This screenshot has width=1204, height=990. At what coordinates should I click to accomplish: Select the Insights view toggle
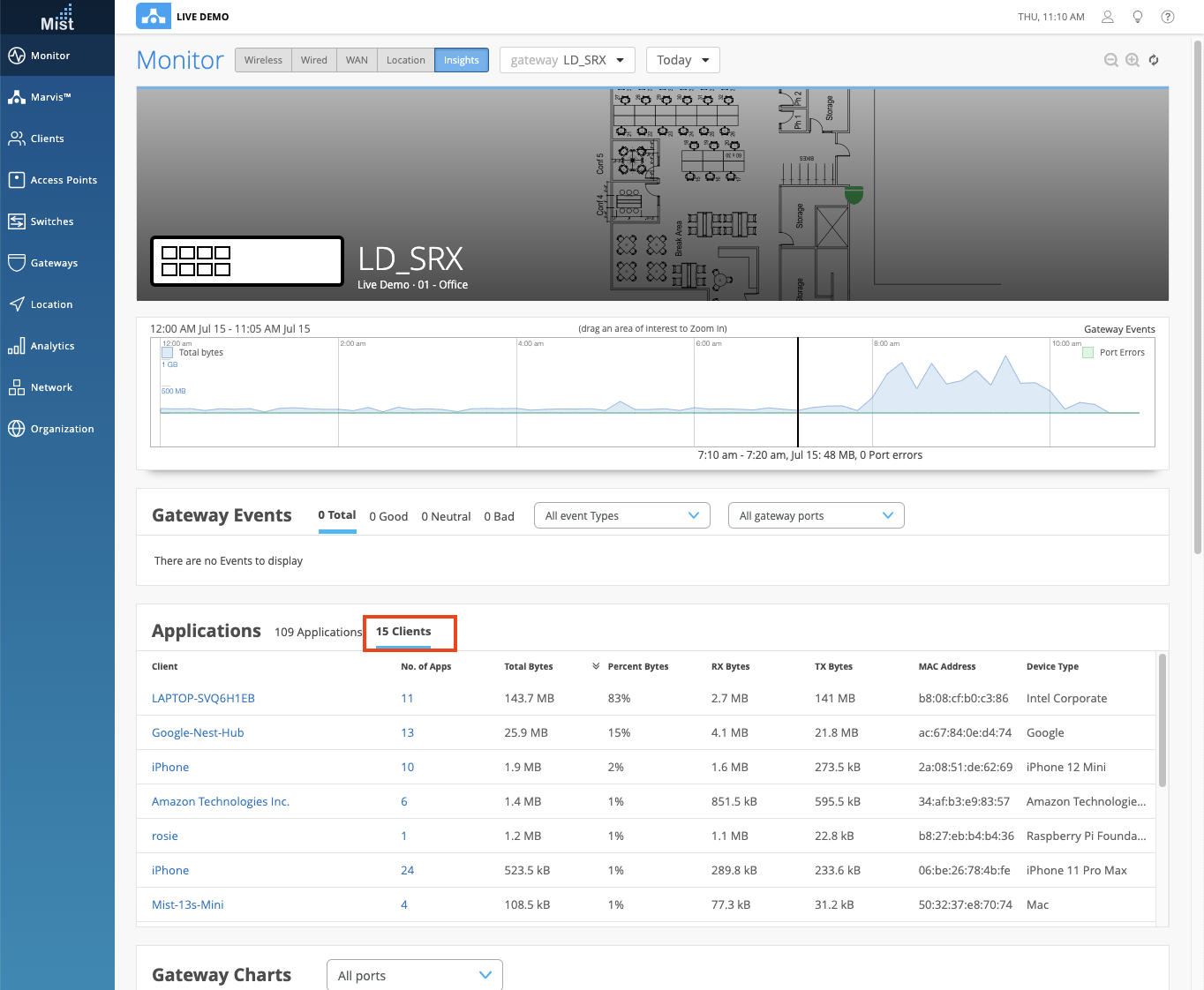pyautogui.click(x=461, y=60)
